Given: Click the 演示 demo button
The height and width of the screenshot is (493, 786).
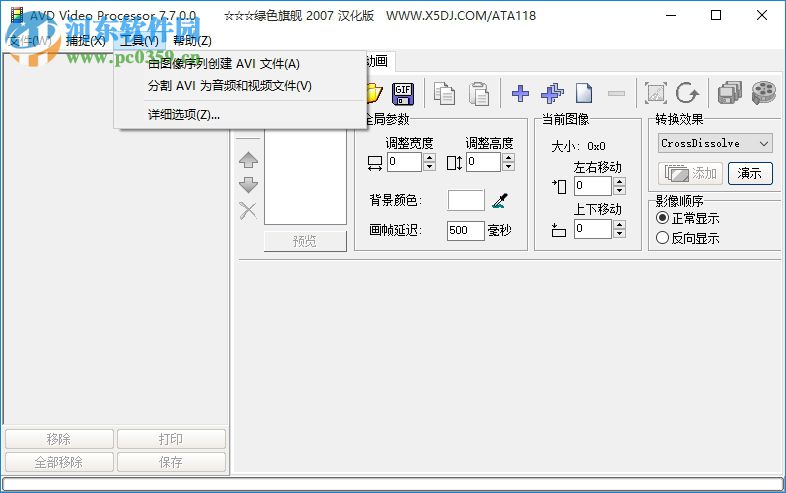Looking at the screenshot, I should point(750,174).
